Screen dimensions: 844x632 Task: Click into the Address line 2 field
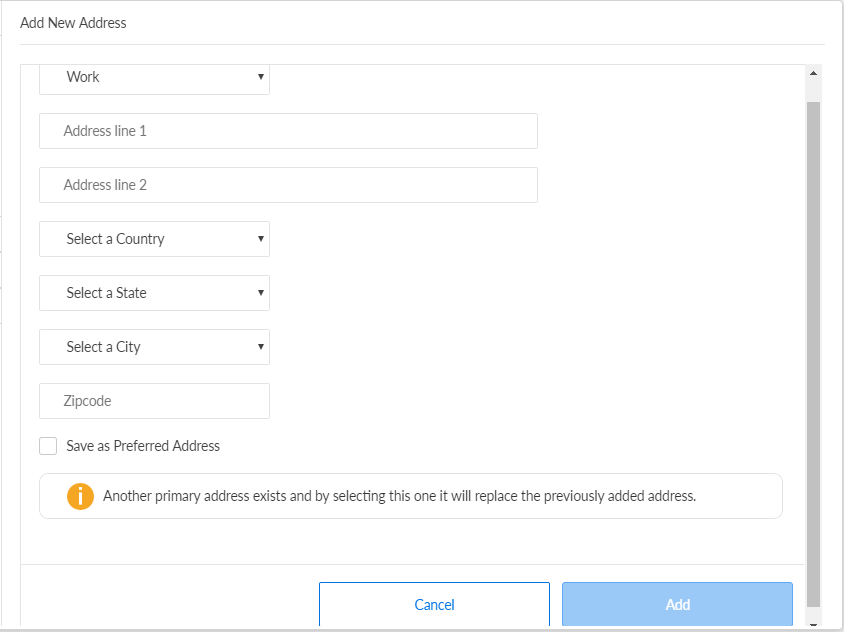click(x=288, y=185)
